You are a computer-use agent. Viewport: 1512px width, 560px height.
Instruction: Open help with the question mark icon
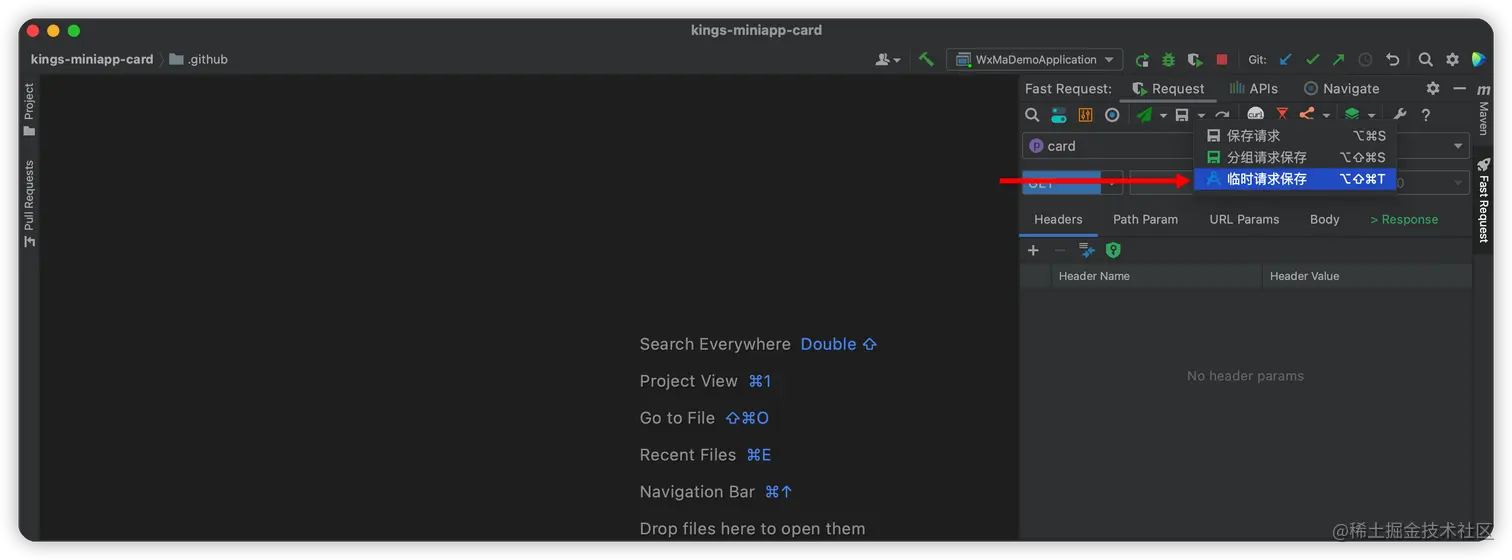[1426, 115]
